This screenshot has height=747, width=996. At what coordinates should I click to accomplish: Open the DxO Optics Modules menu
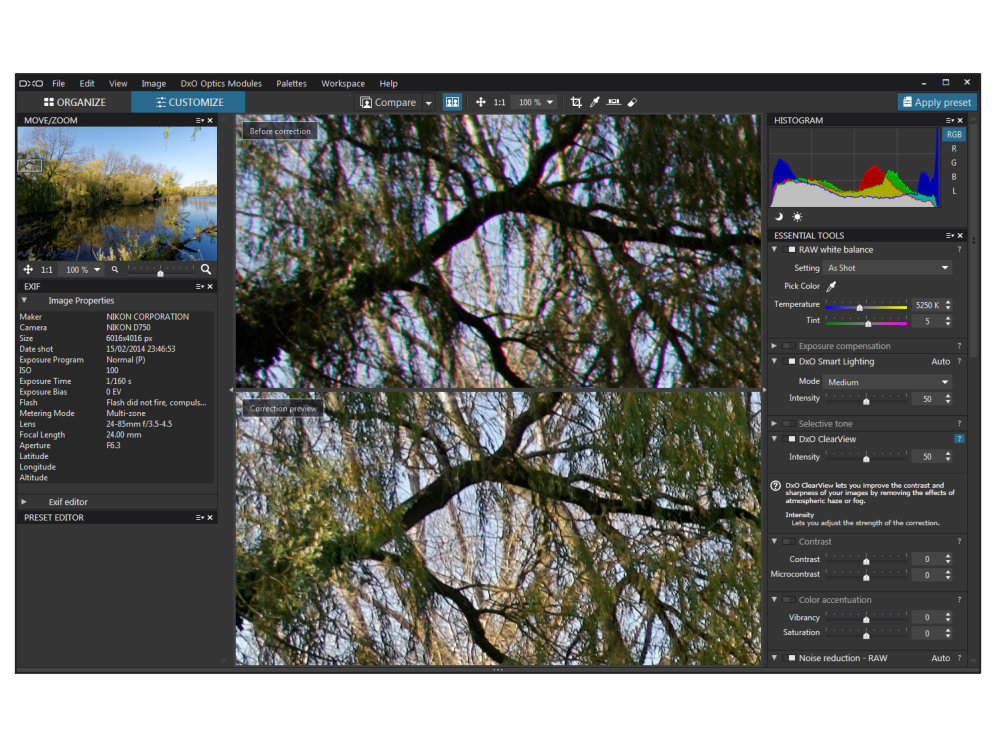221,83
